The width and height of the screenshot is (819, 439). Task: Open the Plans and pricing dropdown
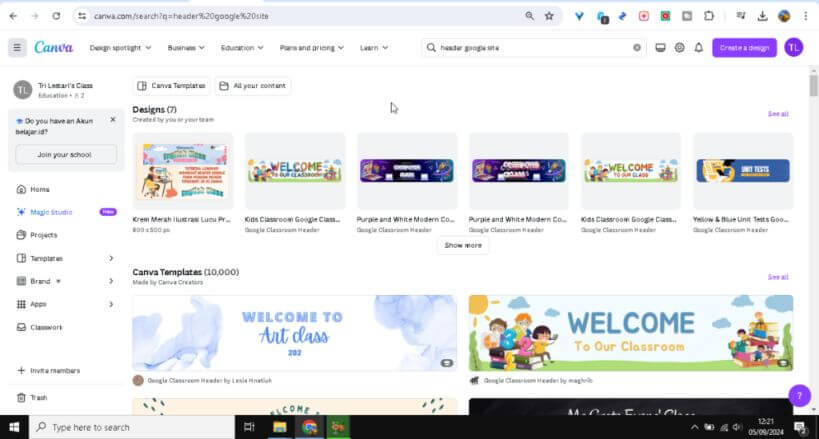[312, 48]
